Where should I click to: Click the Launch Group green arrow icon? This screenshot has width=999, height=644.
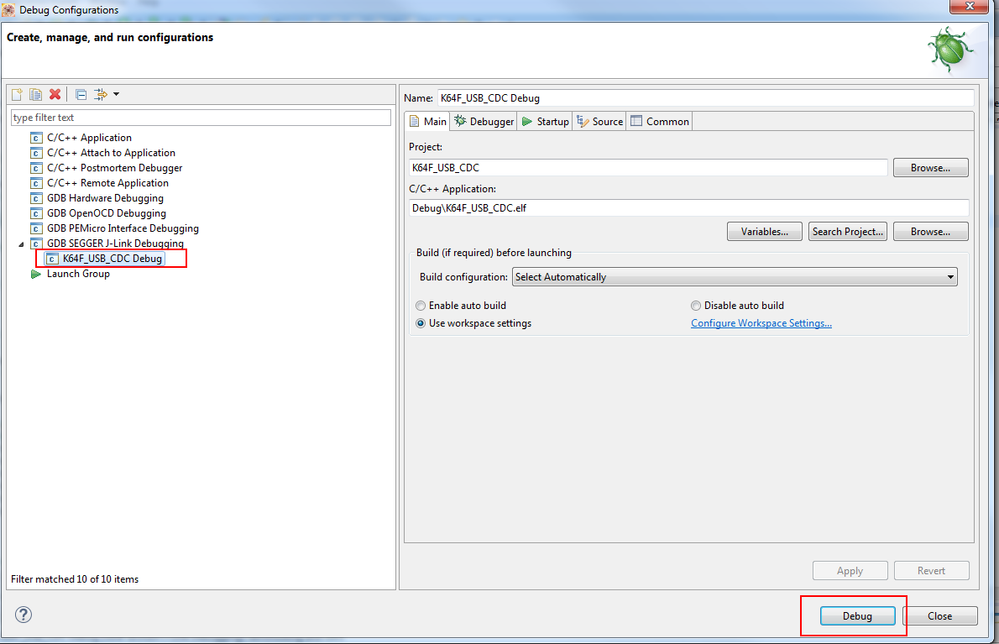36,274
